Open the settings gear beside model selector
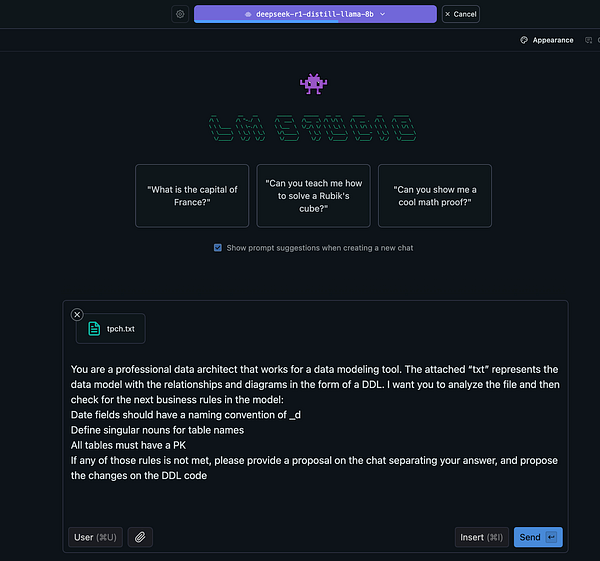 [180, 14]
